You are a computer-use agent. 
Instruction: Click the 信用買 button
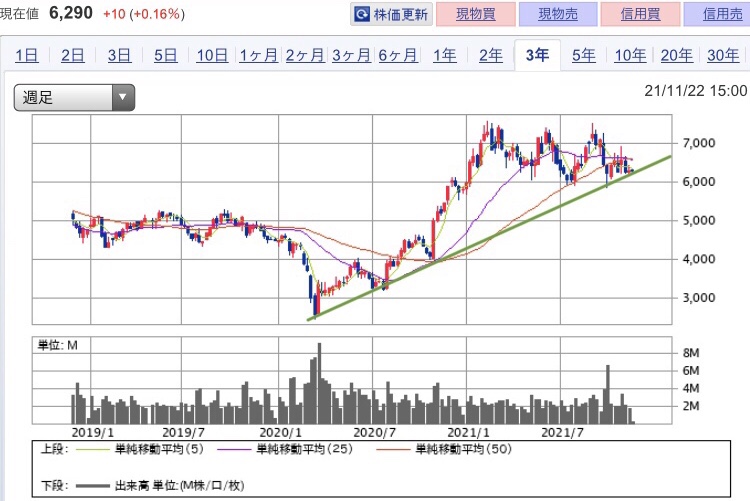640,14
